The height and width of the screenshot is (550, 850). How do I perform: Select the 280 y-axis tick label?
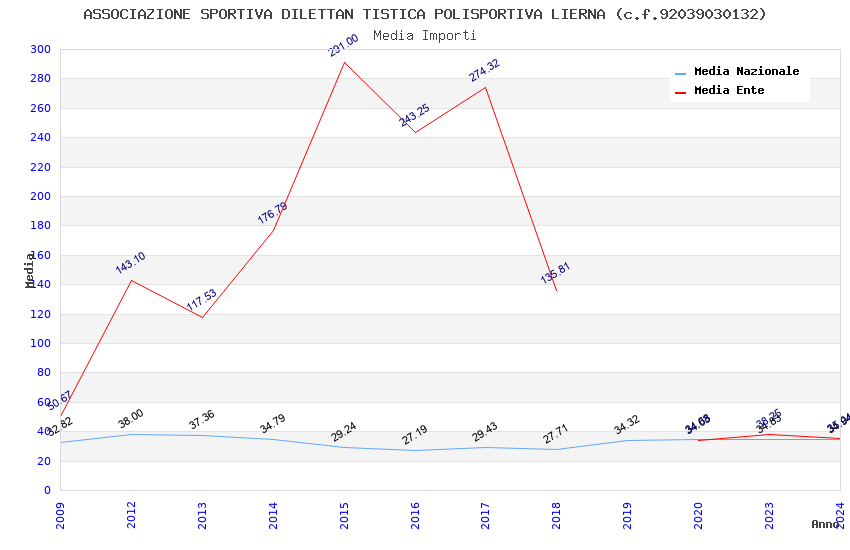[x=41, y=79]
